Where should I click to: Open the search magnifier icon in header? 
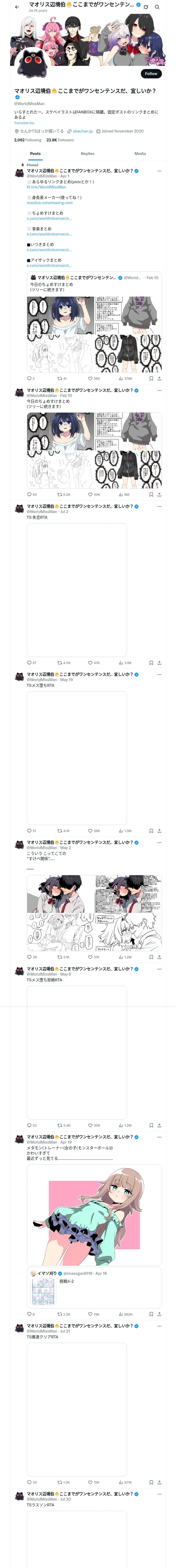pyautogui.click(x=157, y=7)
